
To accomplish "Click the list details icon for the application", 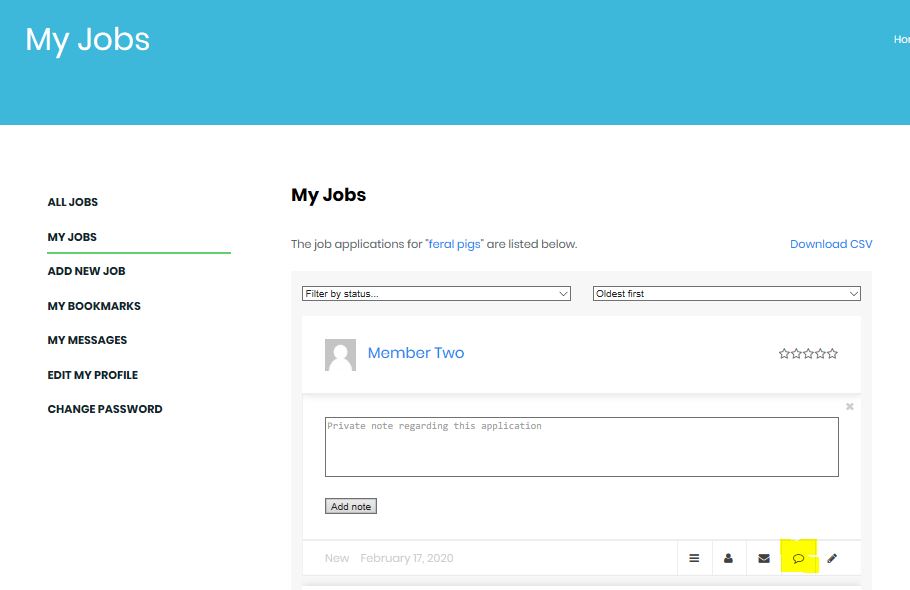I will coord(694,558).
